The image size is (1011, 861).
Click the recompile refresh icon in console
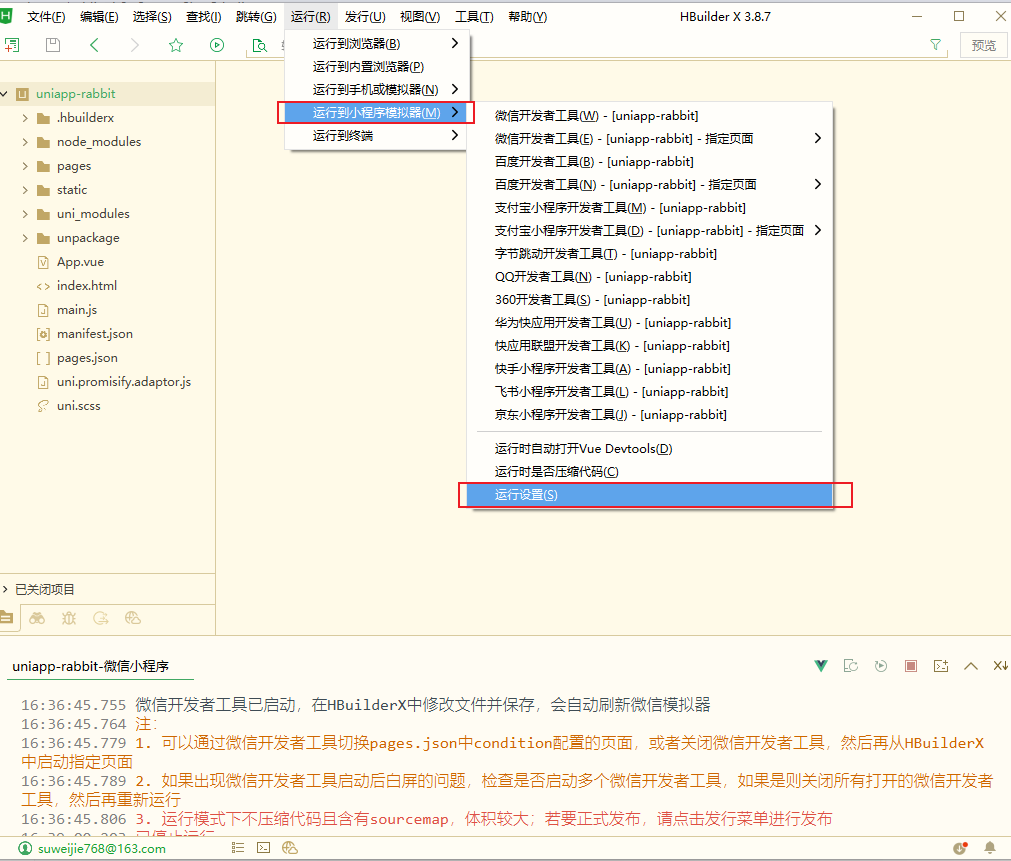(850, 666)
